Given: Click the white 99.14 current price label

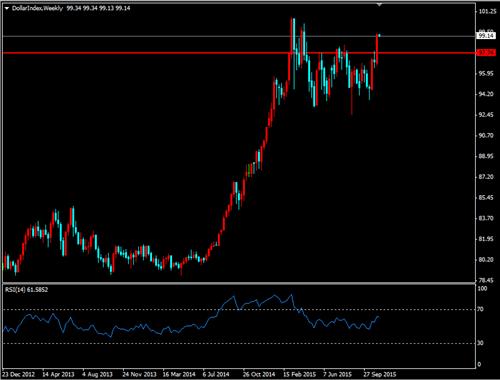Looking at the screenshot, I should (x=486, y=36).
